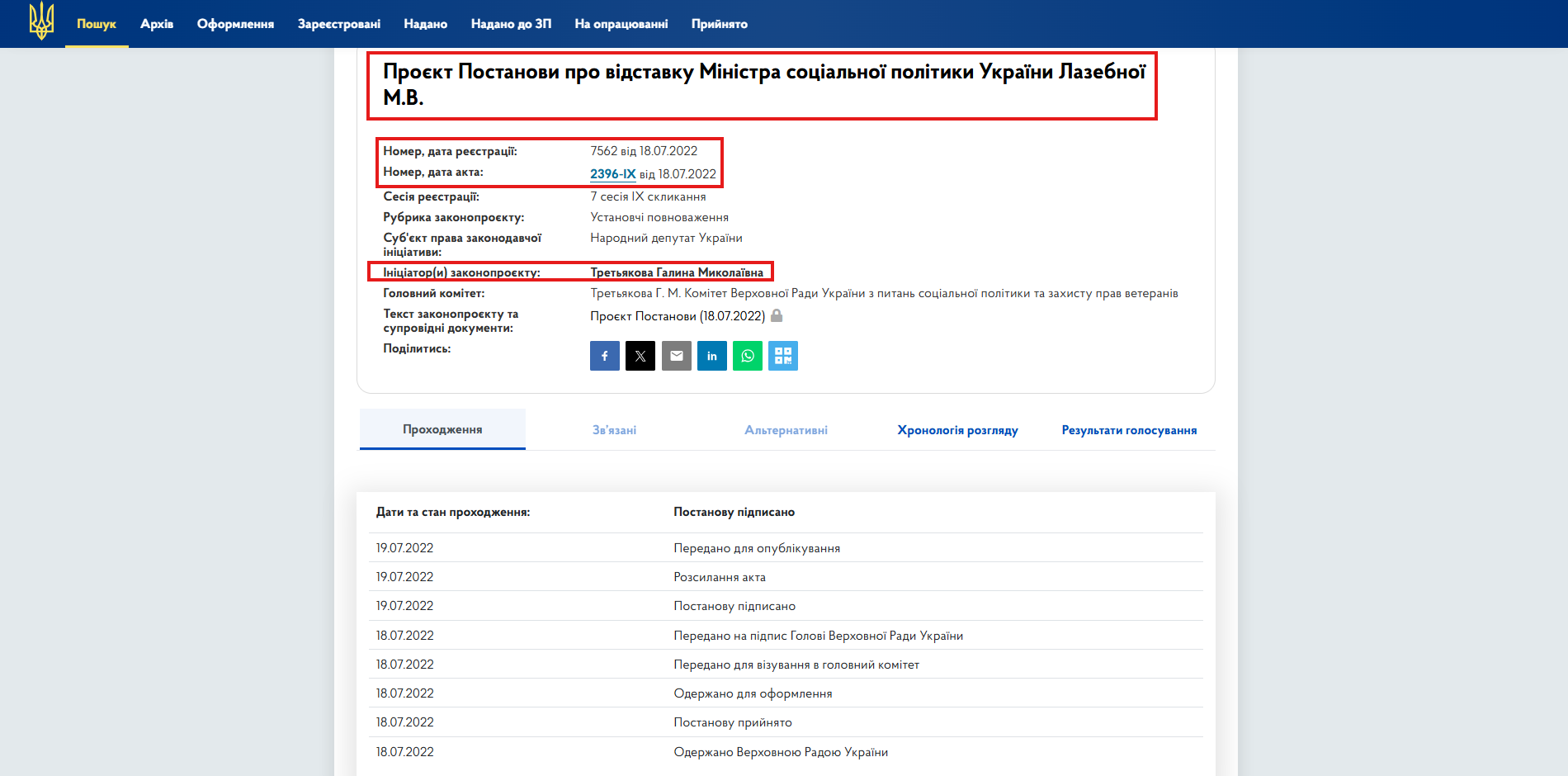Viewport: 1568px width, 776px height.
Task: Share by email envelope icon
Action: point(677,356)
